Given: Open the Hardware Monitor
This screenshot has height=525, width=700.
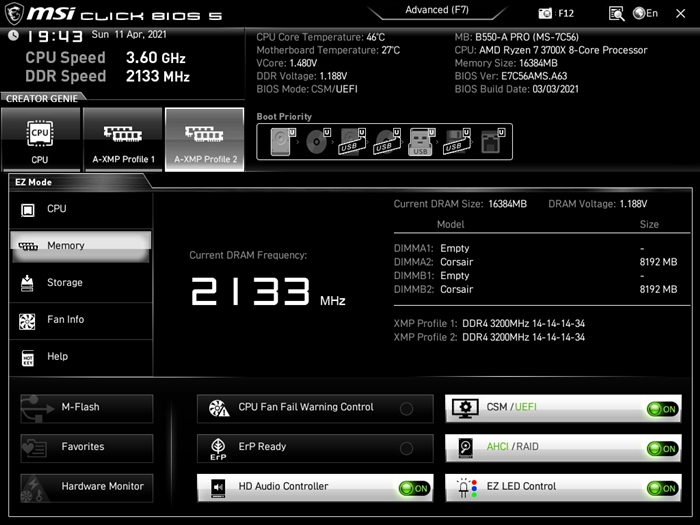Looking at the screenshot, I should click(x=87, y=488).
